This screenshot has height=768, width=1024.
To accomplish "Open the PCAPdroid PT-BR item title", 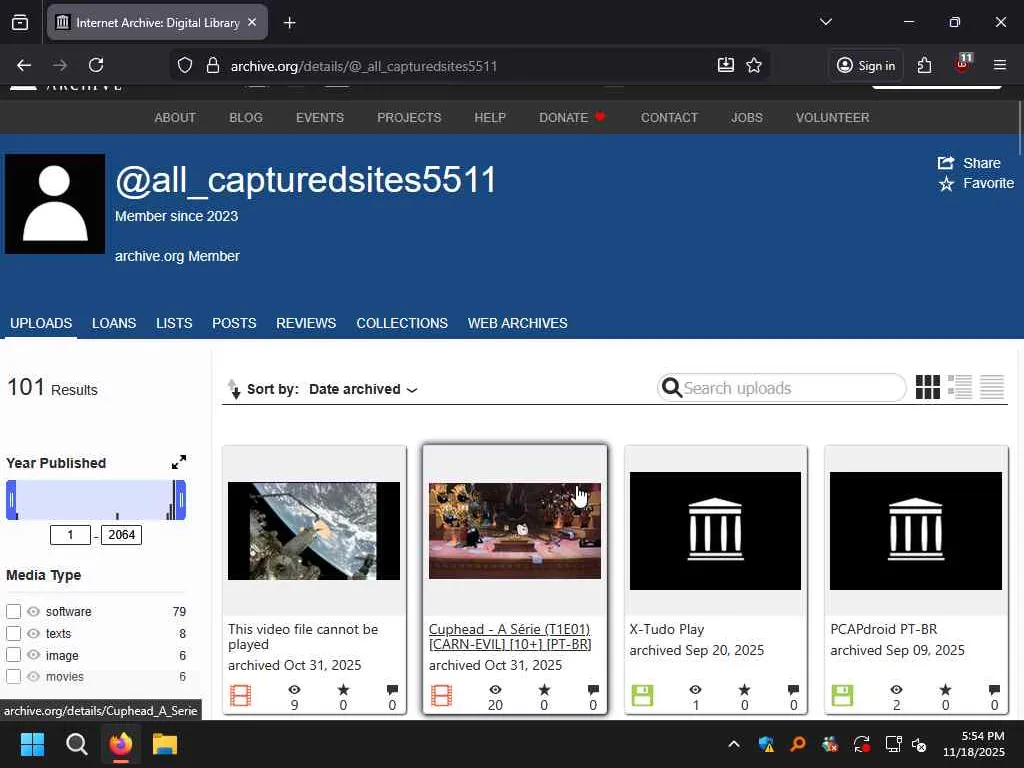I will pos(884,629).
